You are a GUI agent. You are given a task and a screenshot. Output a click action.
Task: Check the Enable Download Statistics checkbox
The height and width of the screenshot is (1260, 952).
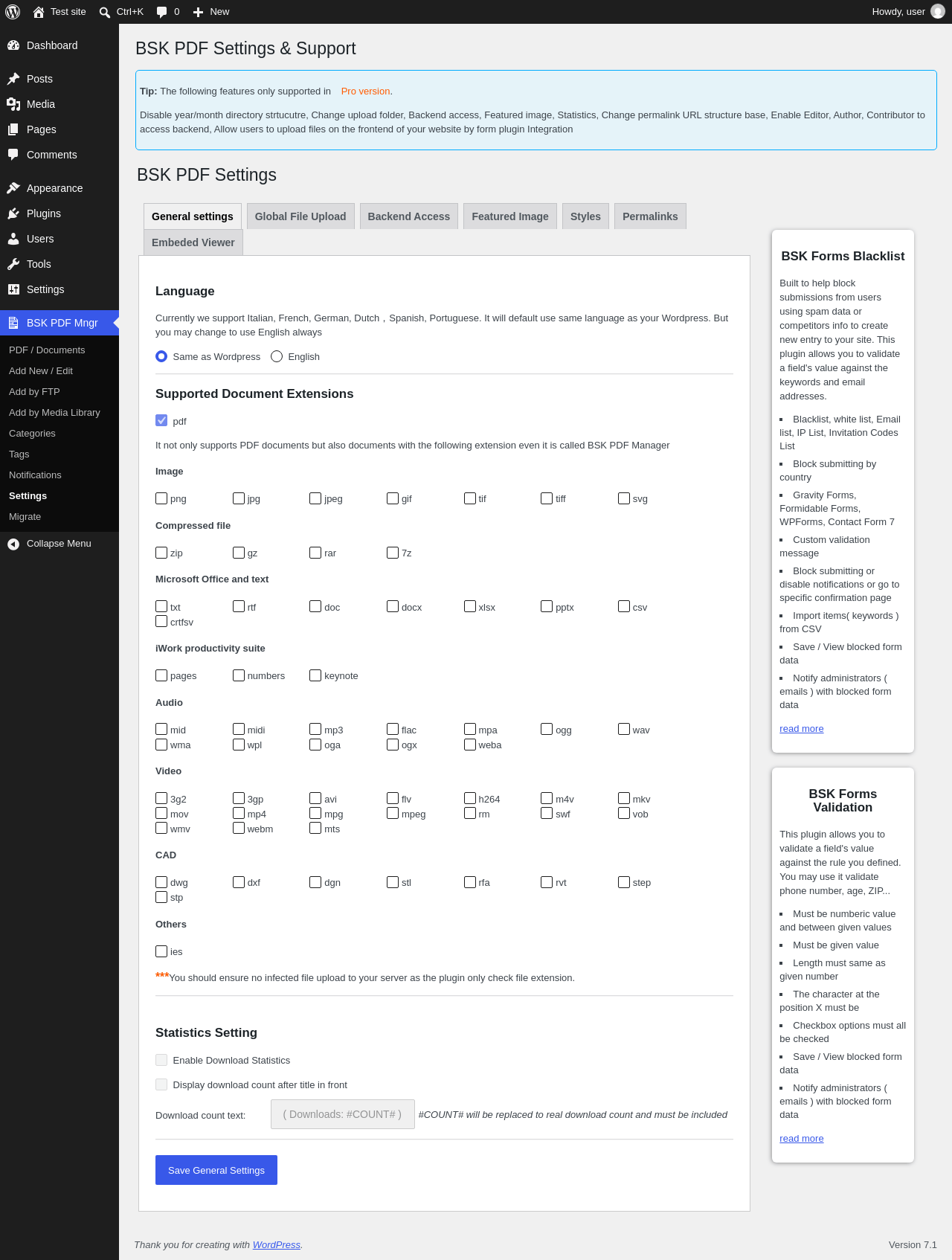pyautogui.click(x=161, y=1060)
